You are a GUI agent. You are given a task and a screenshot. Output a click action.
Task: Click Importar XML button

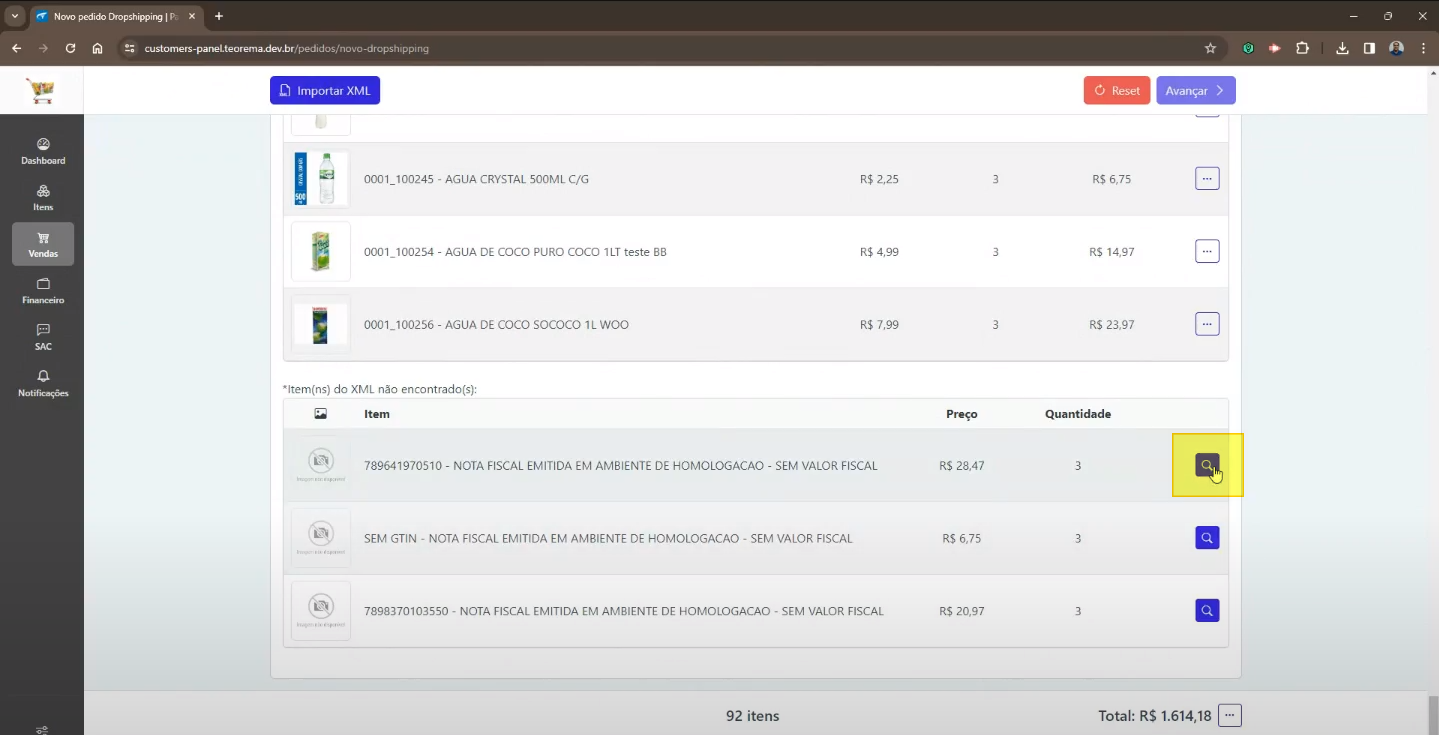click(x=325, y=90)
